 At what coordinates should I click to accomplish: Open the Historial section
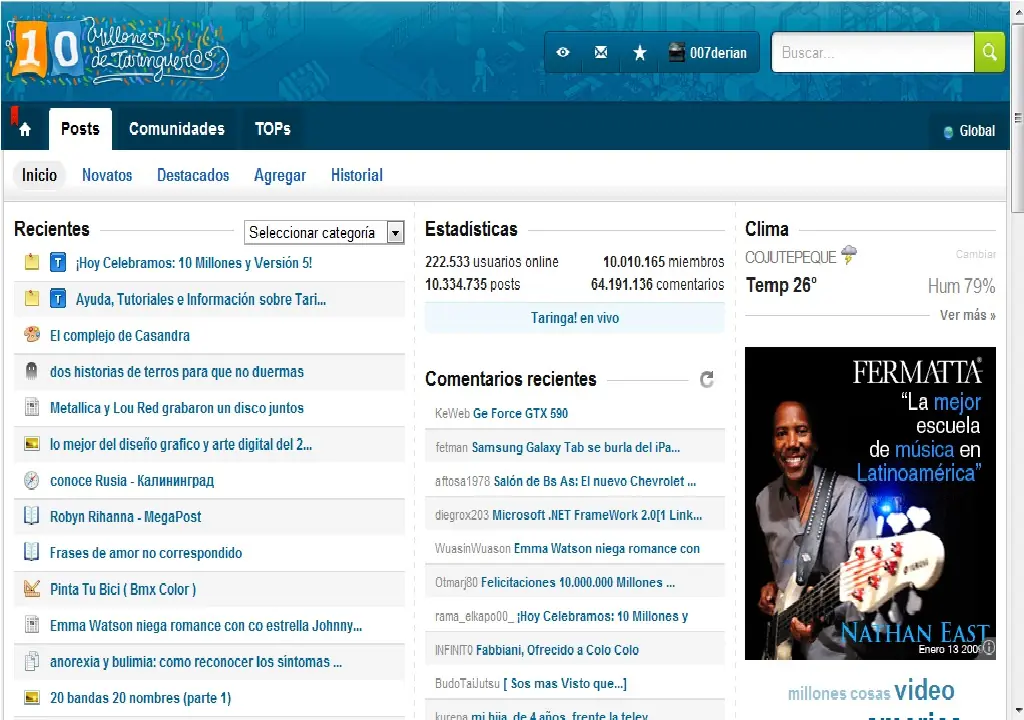point(357,175)
